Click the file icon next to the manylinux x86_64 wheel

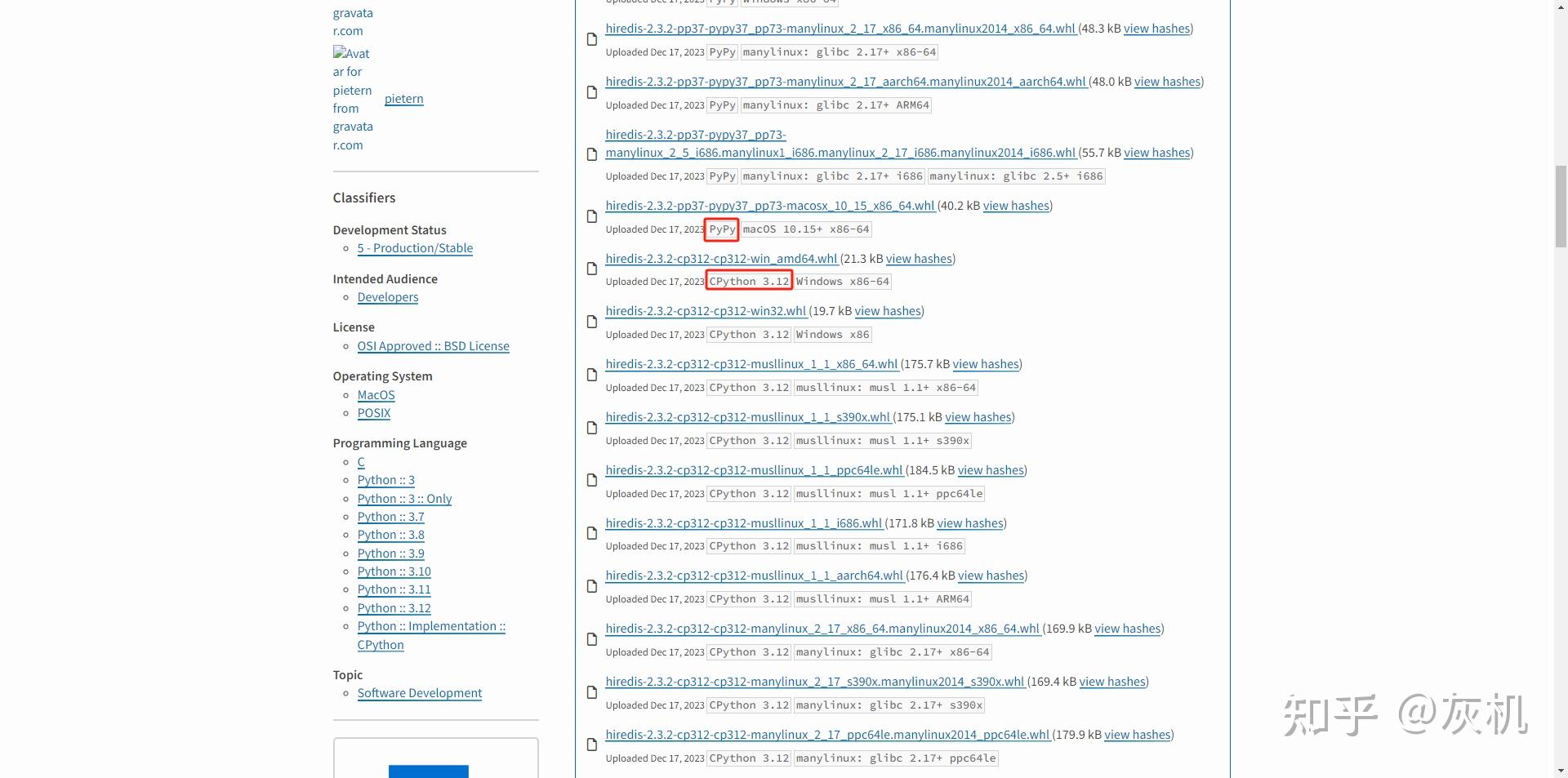(x=591, y=638)
